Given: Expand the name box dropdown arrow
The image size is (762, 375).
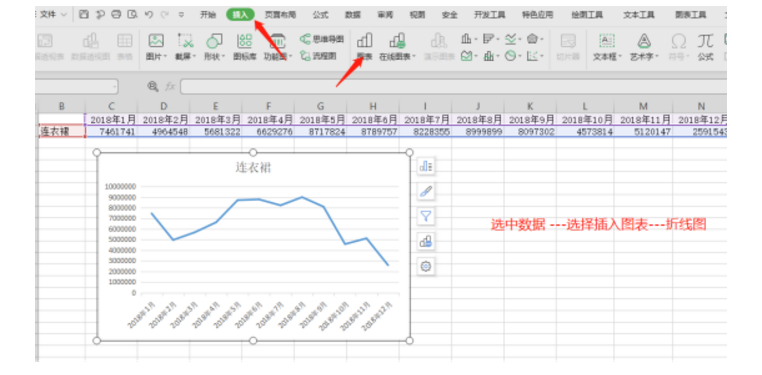Looking at the screenshot, I should [x=115, y=87].
